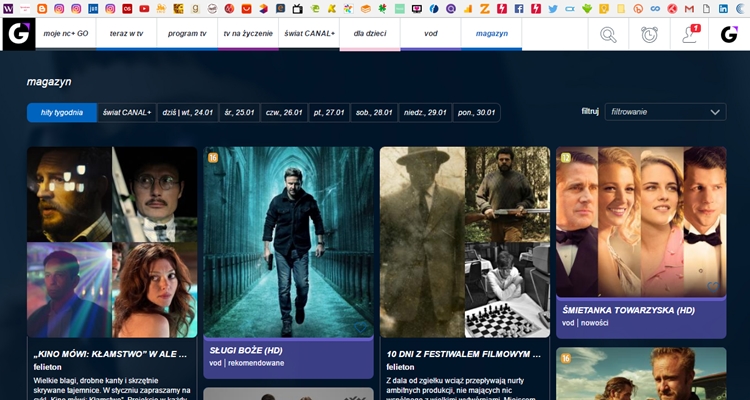Screen dimensions: 750x400
Task: Go to vod navigation item
Action: (x=430, y=33)
